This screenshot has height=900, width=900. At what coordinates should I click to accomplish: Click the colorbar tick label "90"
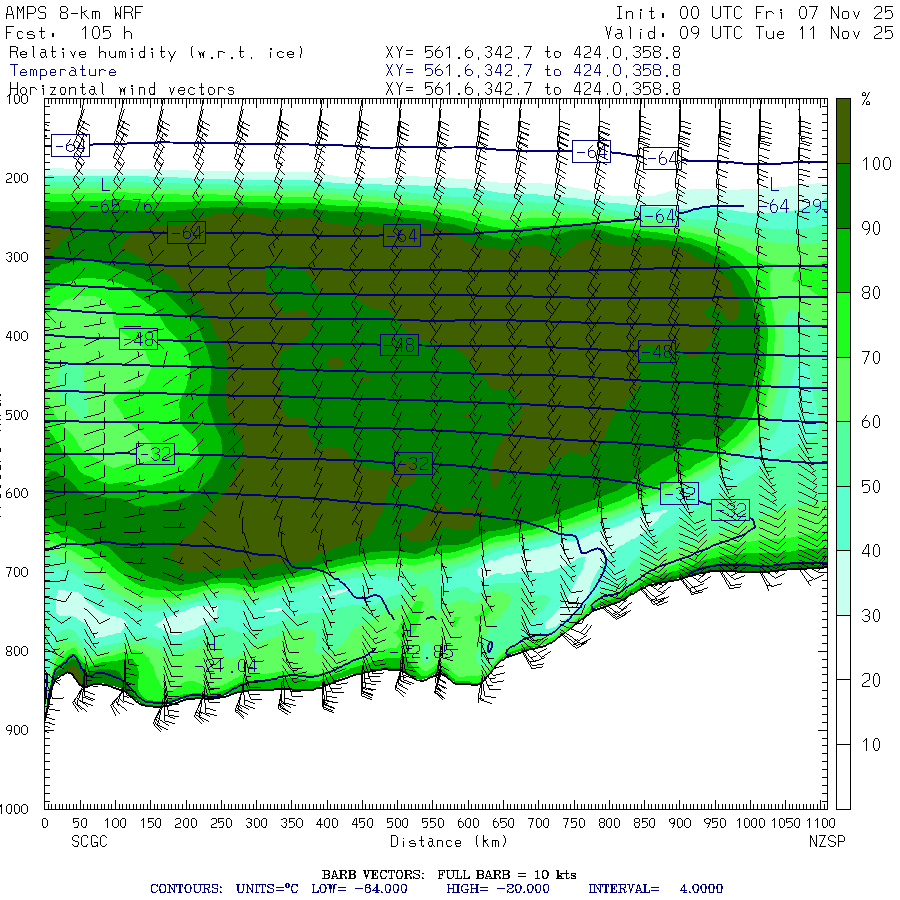pyautogui.click(x=871, y=228)
